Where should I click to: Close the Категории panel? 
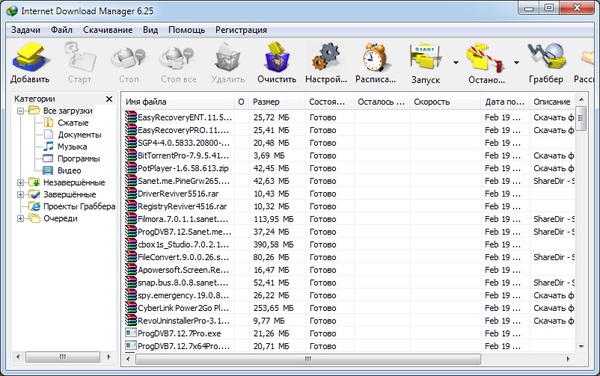tap(109, 99)
